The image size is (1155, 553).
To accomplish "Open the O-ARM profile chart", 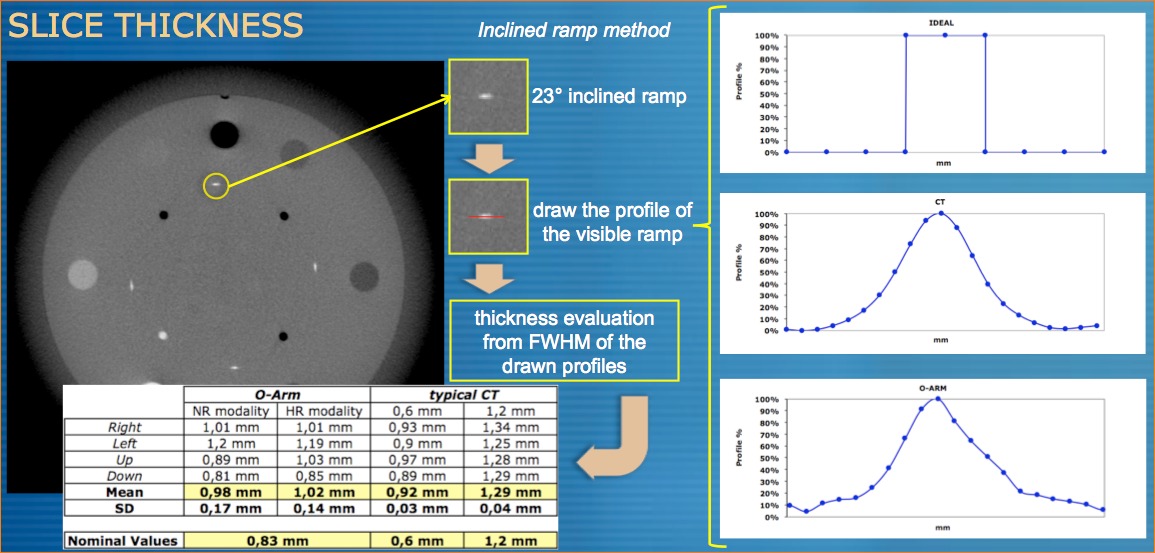I will click(x=935, y=457).
